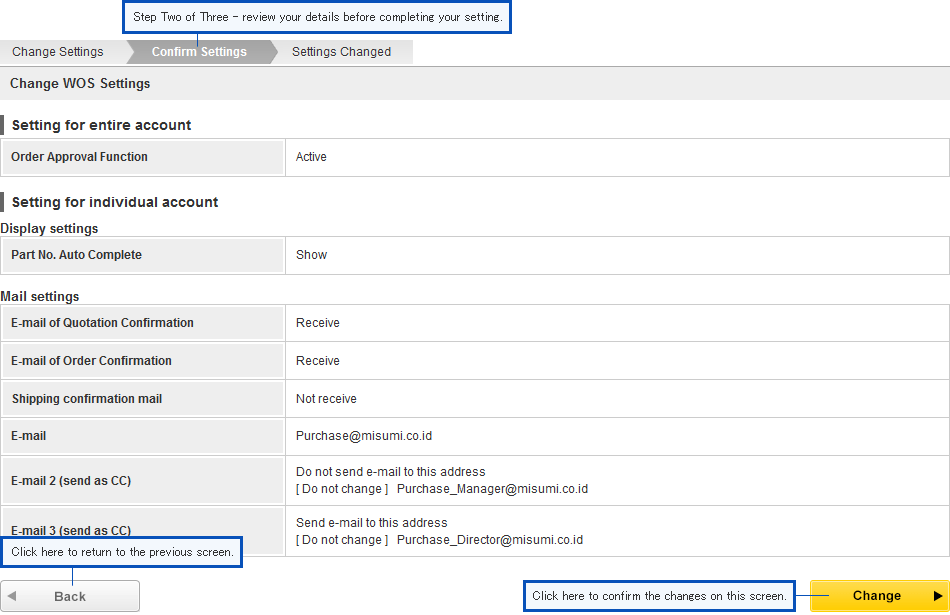The width and height of the screenshot is (950, 615).
Task: Click the Setting for individual account heading
Action: point(115,202)
